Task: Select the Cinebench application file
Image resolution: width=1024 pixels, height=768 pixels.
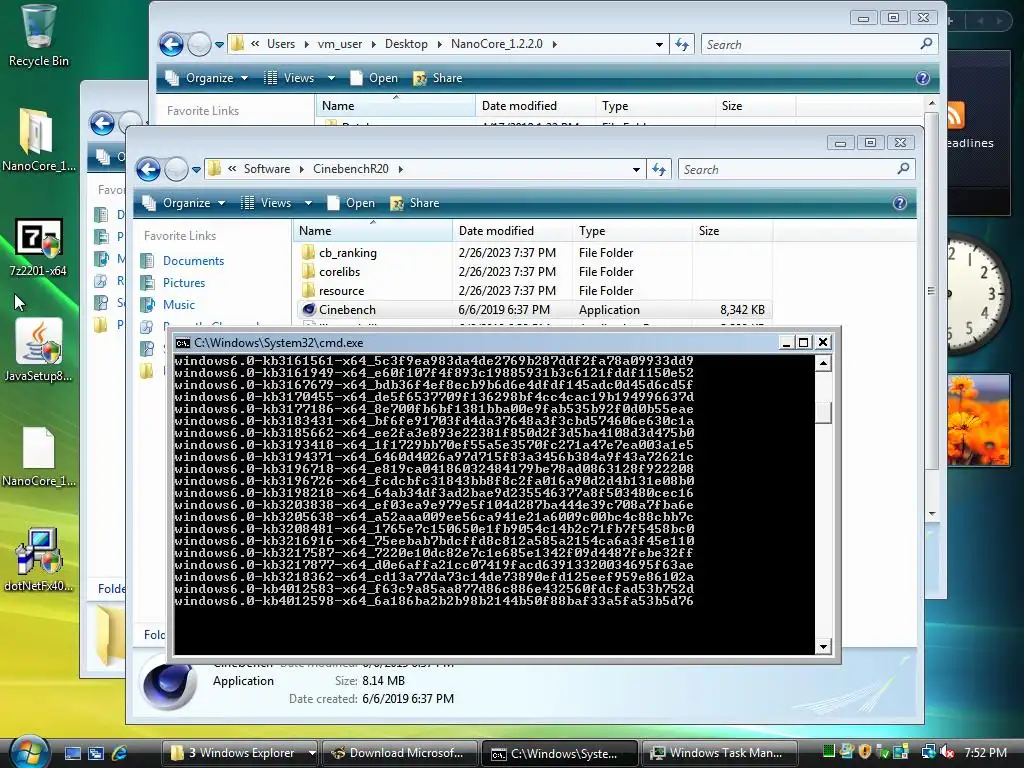Action: (535, 310)
